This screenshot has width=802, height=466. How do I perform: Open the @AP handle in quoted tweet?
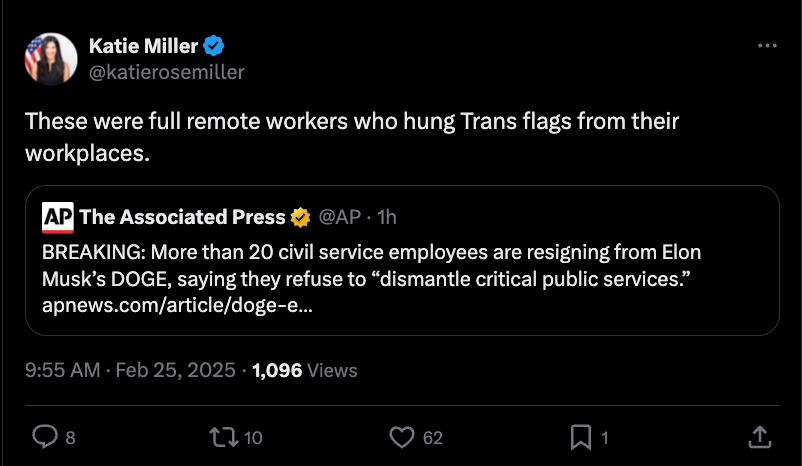click(x=340, y=217)
